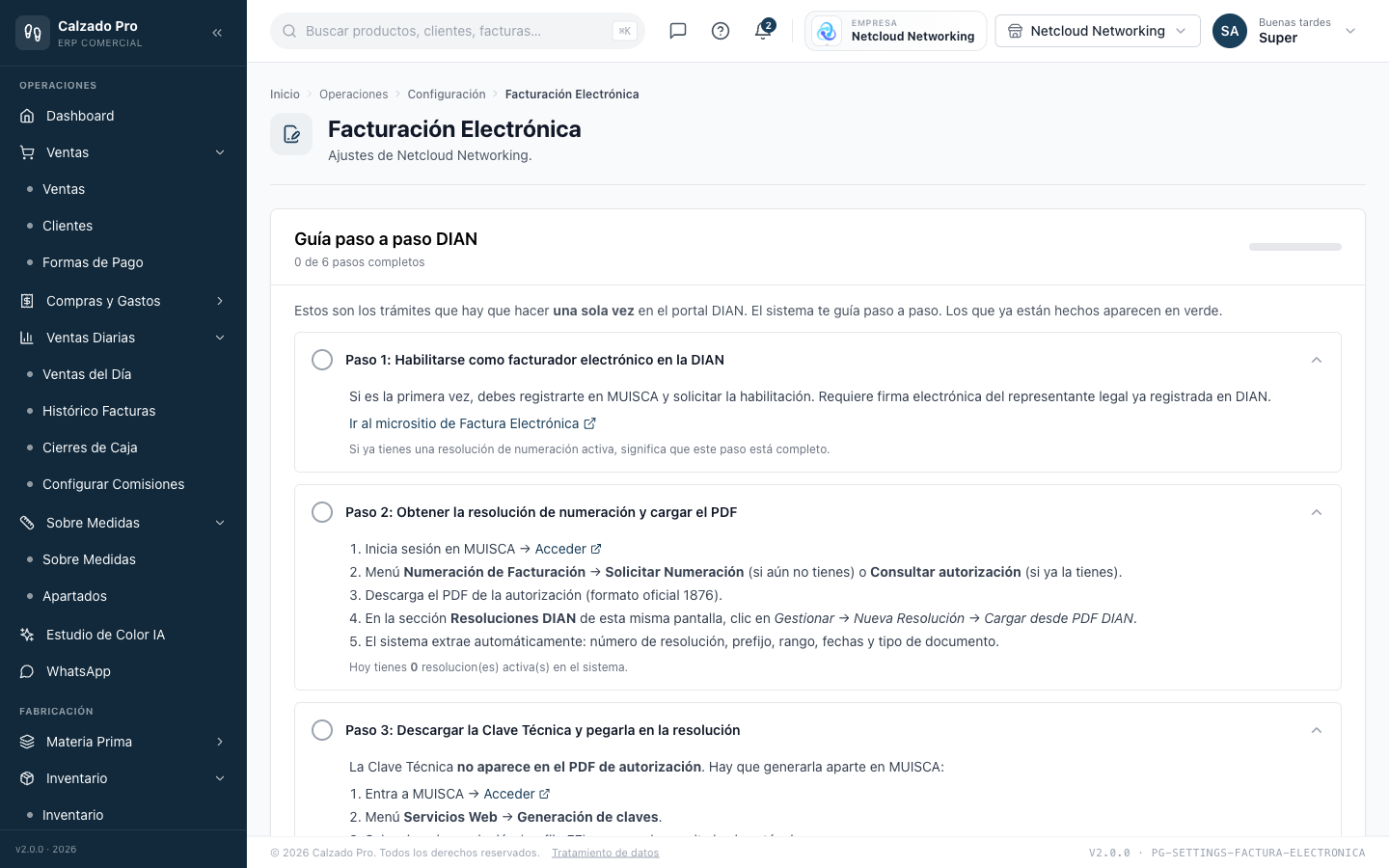Expand the Materia Prima submenu
Viewport: 1389px width, 868px height.
point(220,742)
